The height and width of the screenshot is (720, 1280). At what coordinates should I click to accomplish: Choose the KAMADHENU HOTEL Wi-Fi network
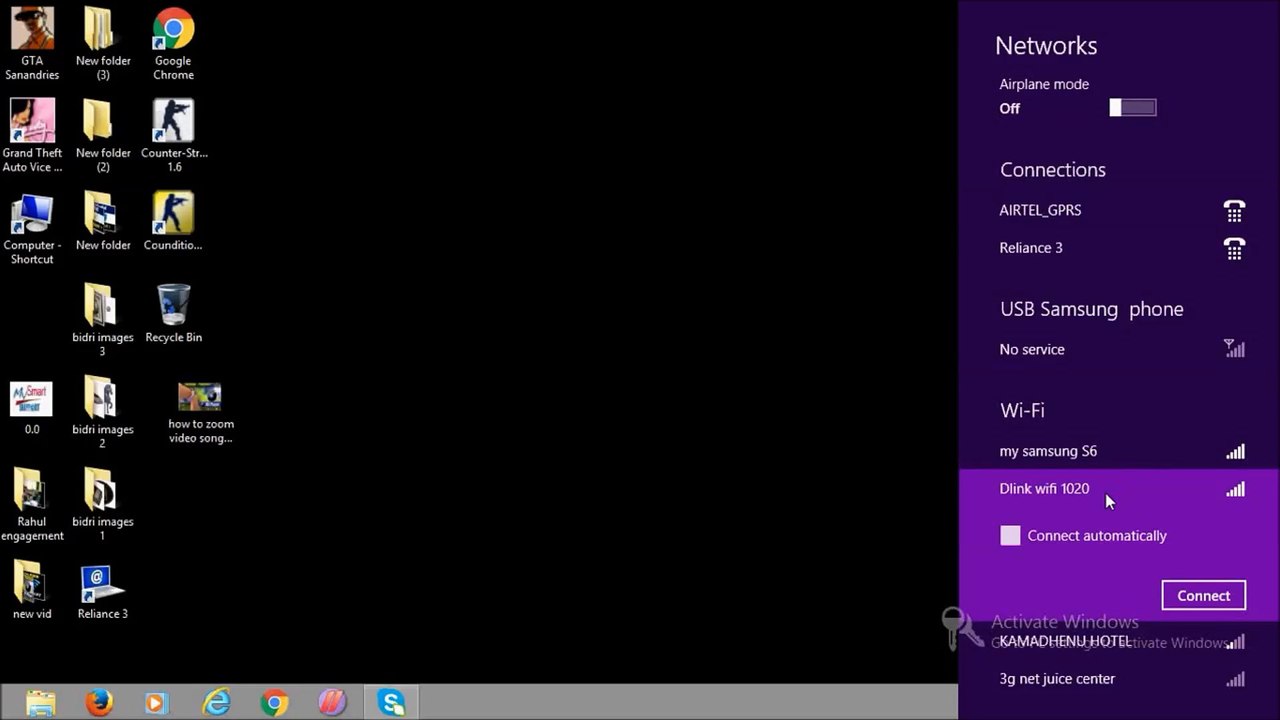[1119, 641]
